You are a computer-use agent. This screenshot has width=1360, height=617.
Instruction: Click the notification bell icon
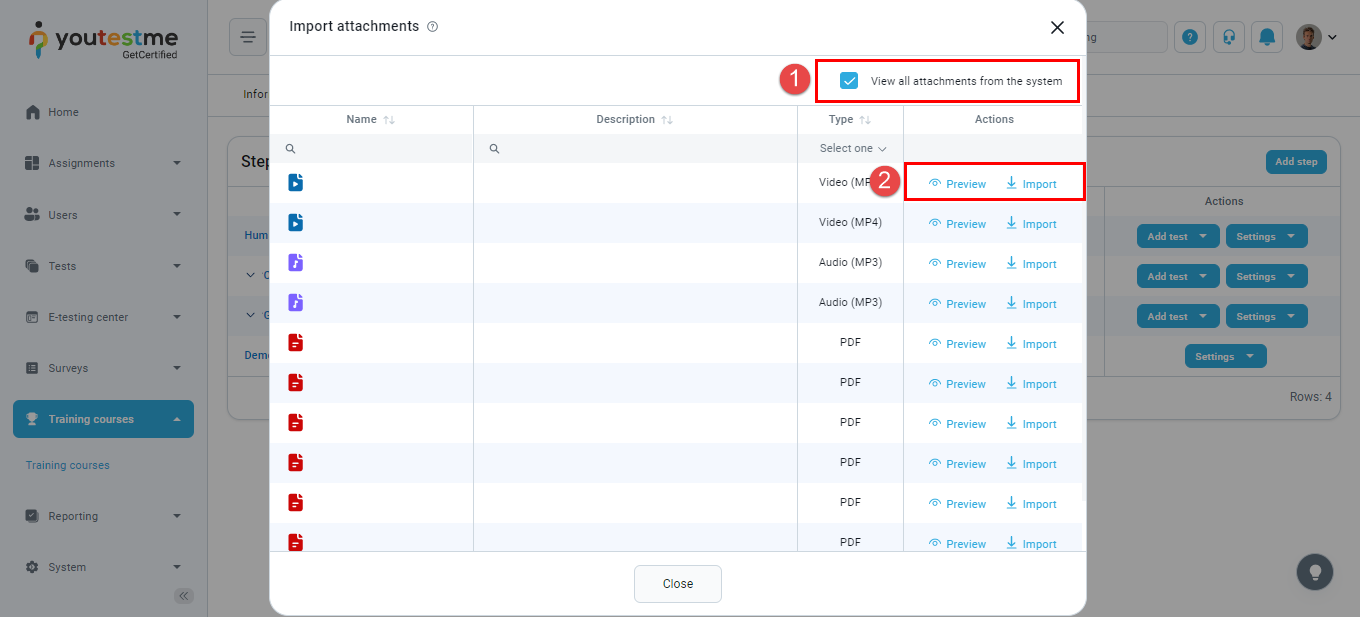click(x=1268, y=37)
